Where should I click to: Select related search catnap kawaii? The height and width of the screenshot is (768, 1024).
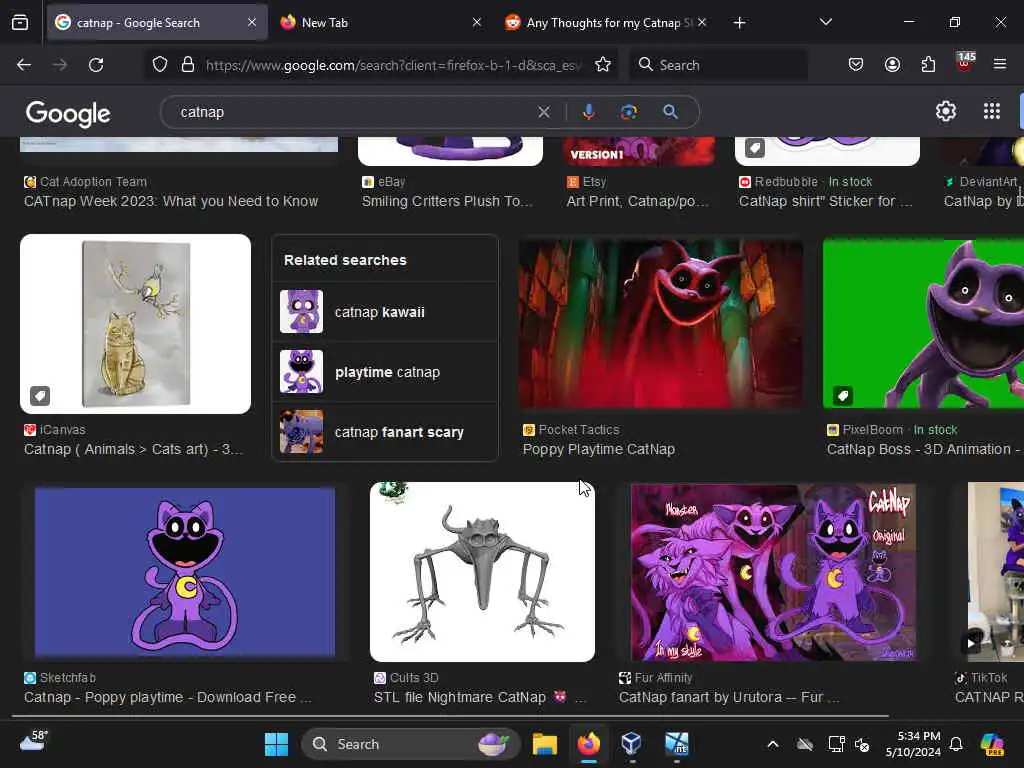point(385,312)
